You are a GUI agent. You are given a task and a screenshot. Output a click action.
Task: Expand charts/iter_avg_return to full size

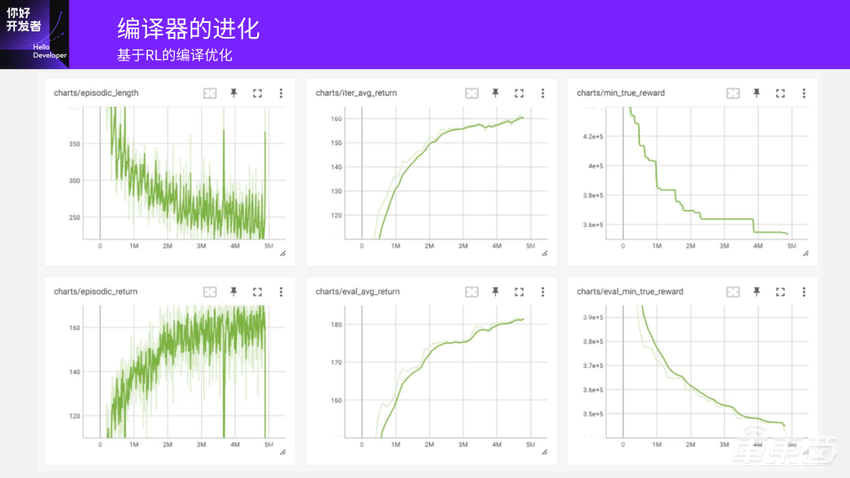pos(519,93)
